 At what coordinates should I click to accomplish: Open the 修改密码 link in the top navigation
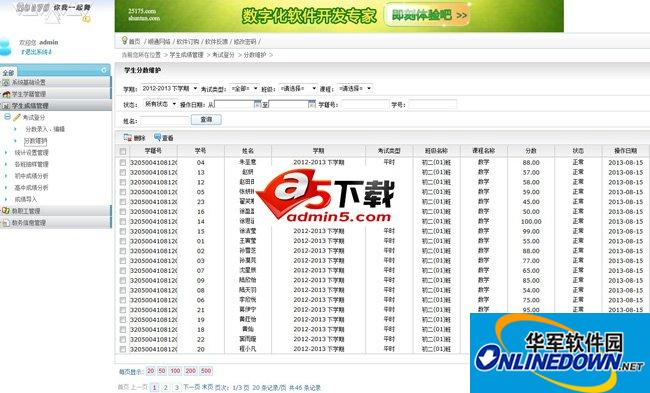245,41
